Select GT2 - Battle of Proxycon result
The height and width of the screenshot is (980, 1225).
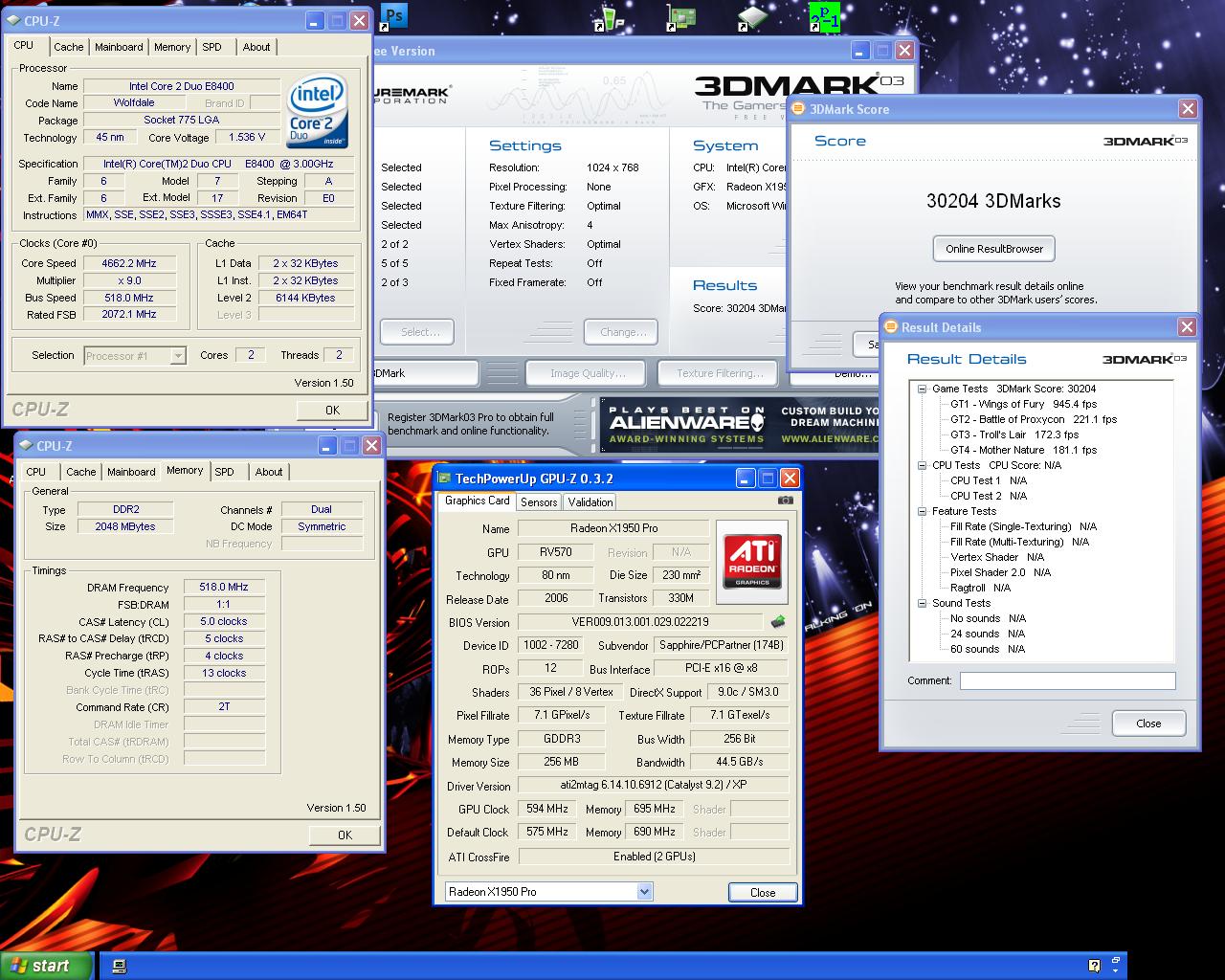point(1033,419)
